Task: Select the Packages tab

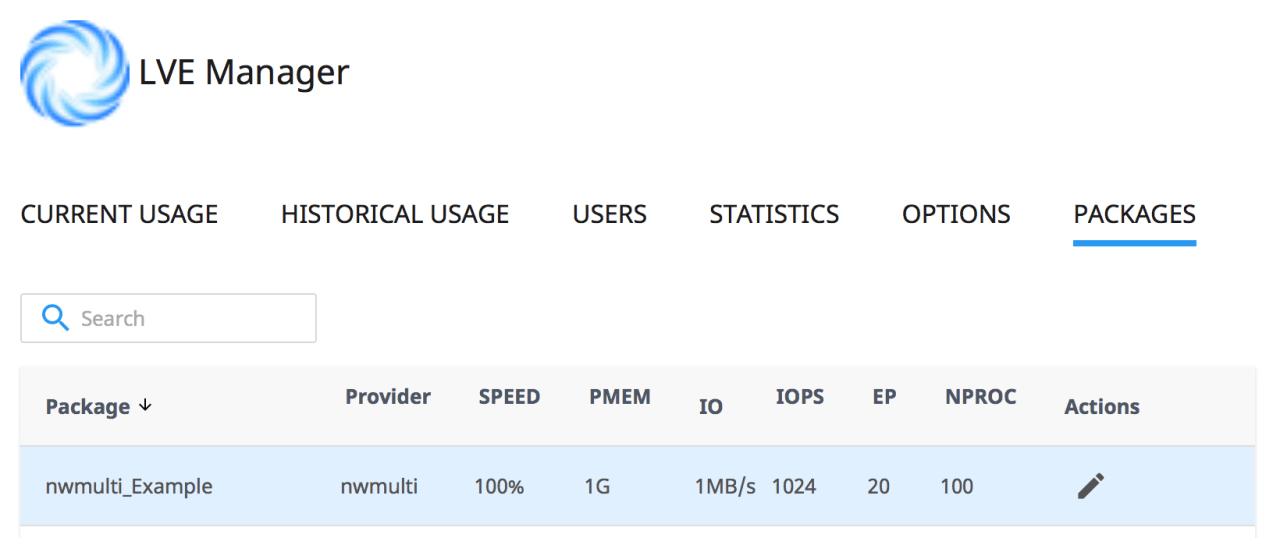Action: [x=1134, y=214]
